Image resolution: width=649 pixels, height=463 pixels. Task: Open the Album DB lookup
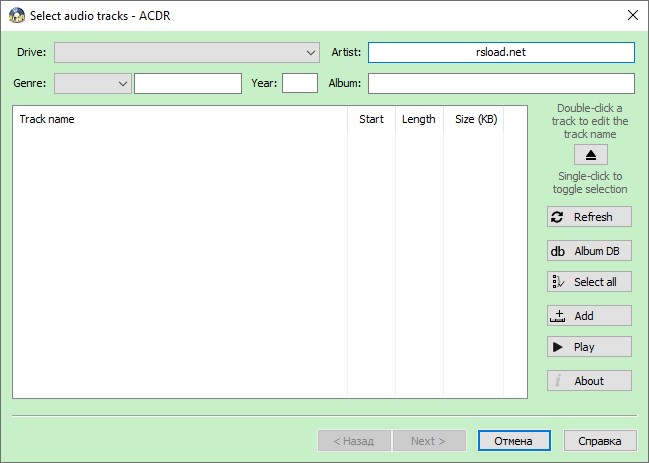click(589, 251)
